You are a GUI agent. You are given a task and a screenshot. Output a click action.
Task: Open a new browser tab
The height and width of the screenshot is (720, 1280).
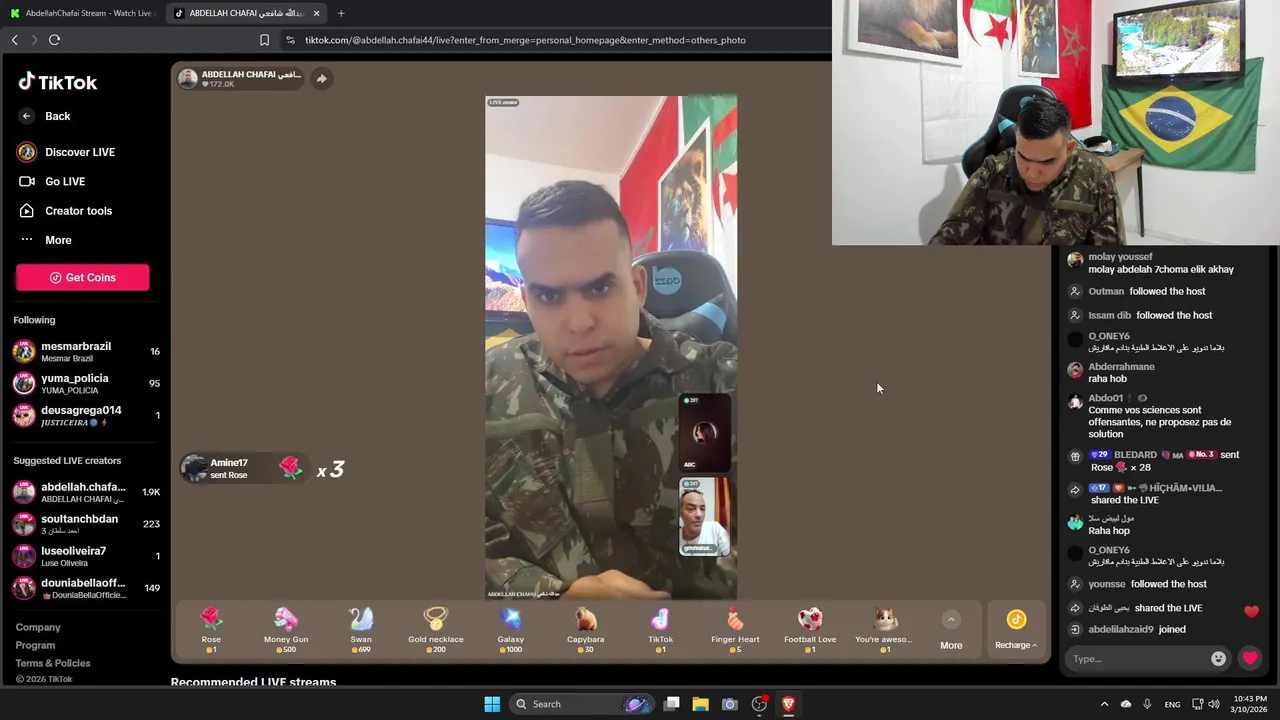pos(341,13)
